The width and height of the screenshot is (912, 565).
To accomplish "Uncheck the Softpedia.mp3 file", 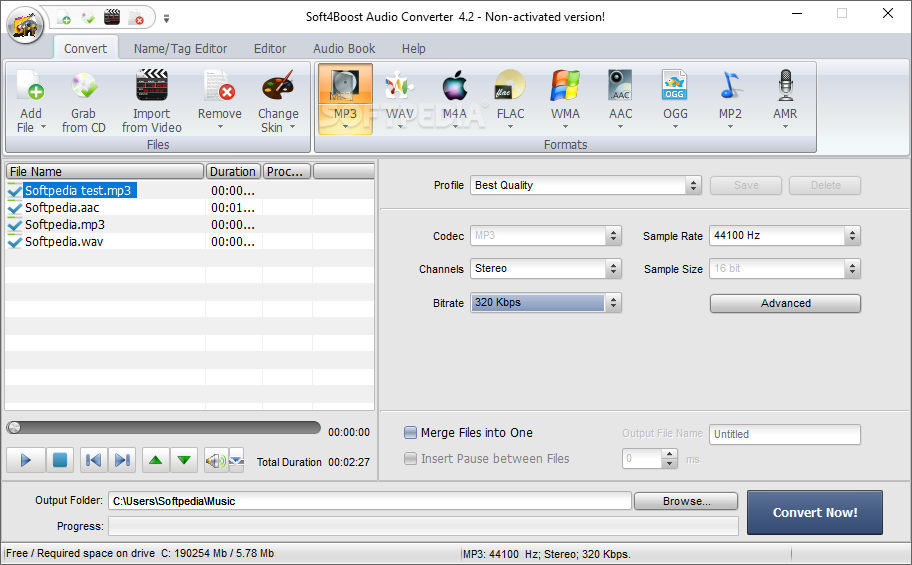I will point(15,225).
